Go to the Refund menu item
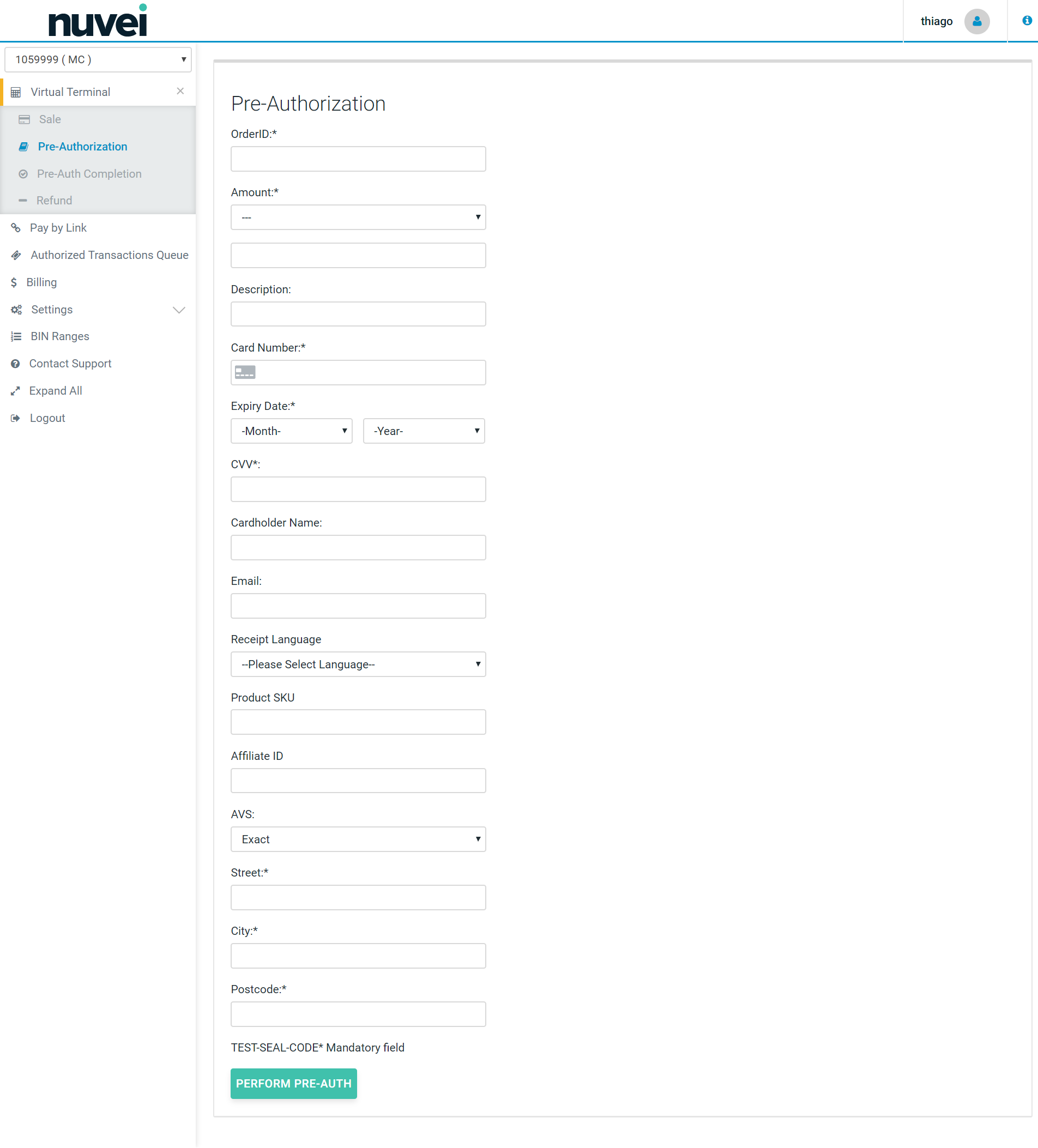This screenshot has width=1038, height=1148. click(x=54, y=201)
